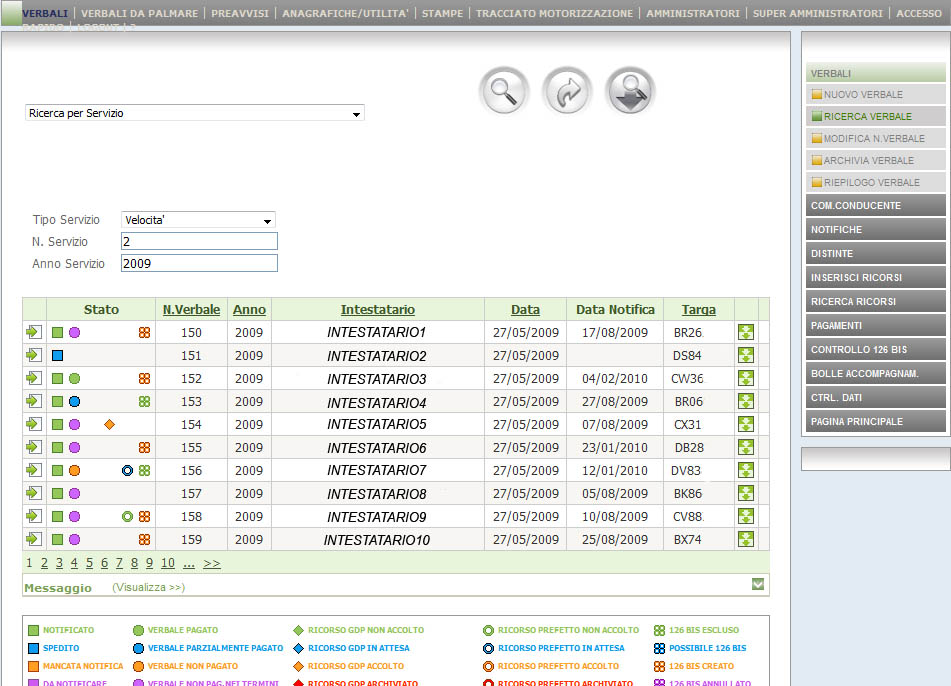
Task: Expand COM.CONDUCENTE sidebar section
Action: pos(876,206)
